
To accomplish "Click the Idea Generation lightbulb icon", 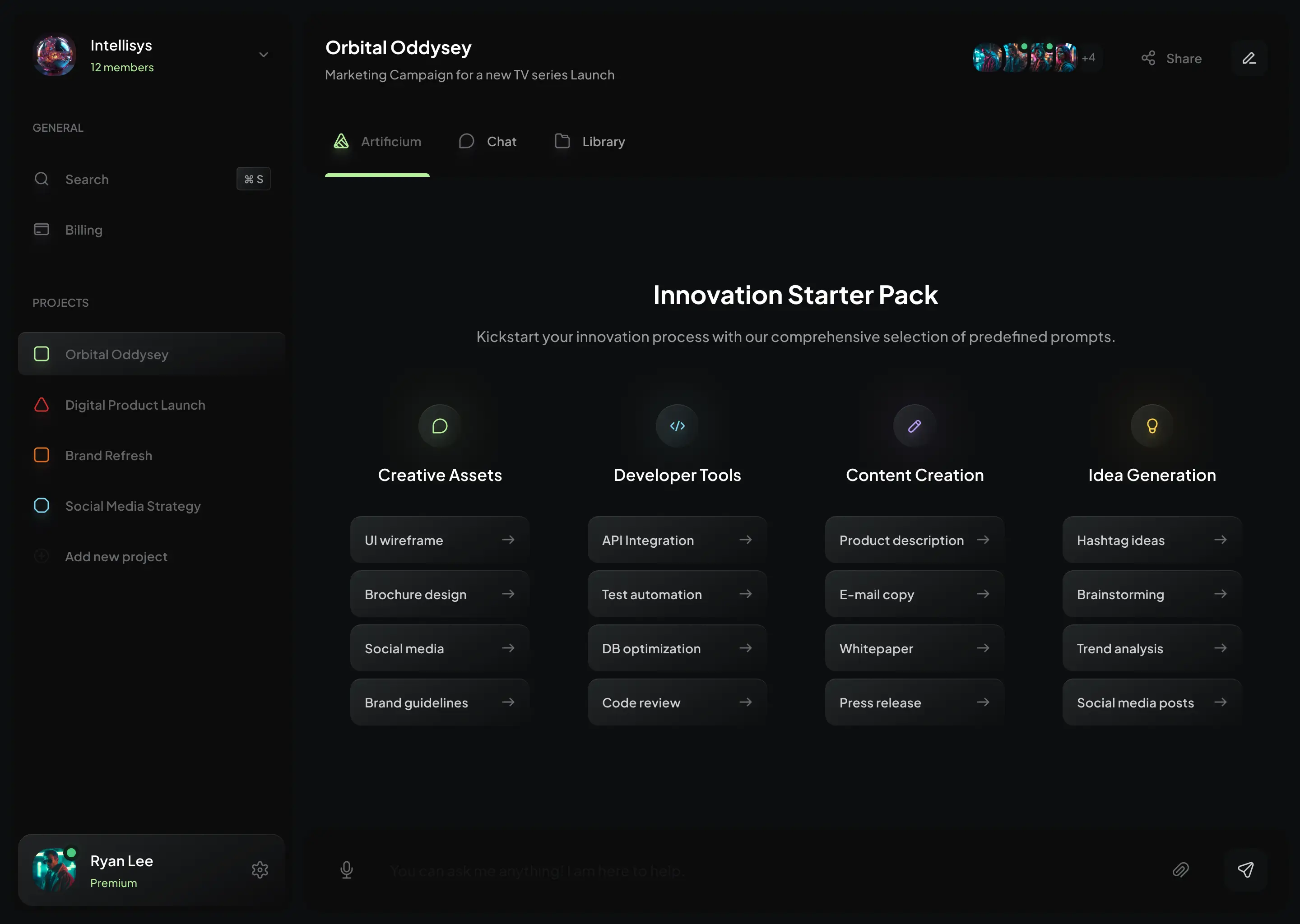I will pyautogui.click(x=1151, y=426).
